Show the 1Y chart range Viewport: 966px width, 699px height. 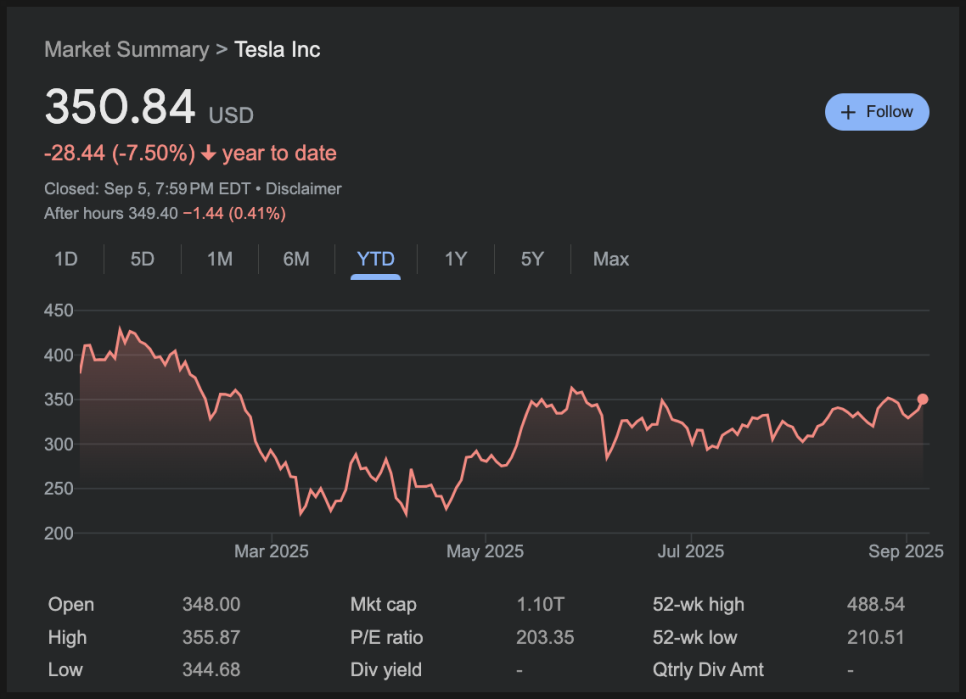[x=456, y=259]
